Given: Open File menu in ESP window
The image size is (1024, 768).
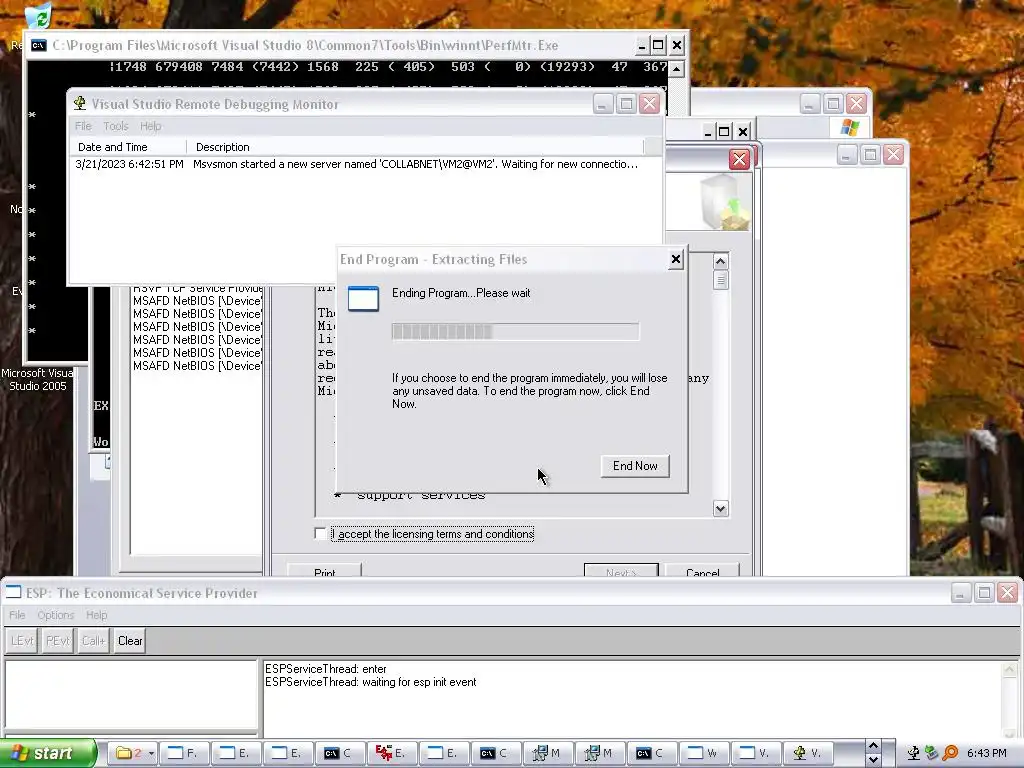Looking at the screenshot, I should [17, 615].
